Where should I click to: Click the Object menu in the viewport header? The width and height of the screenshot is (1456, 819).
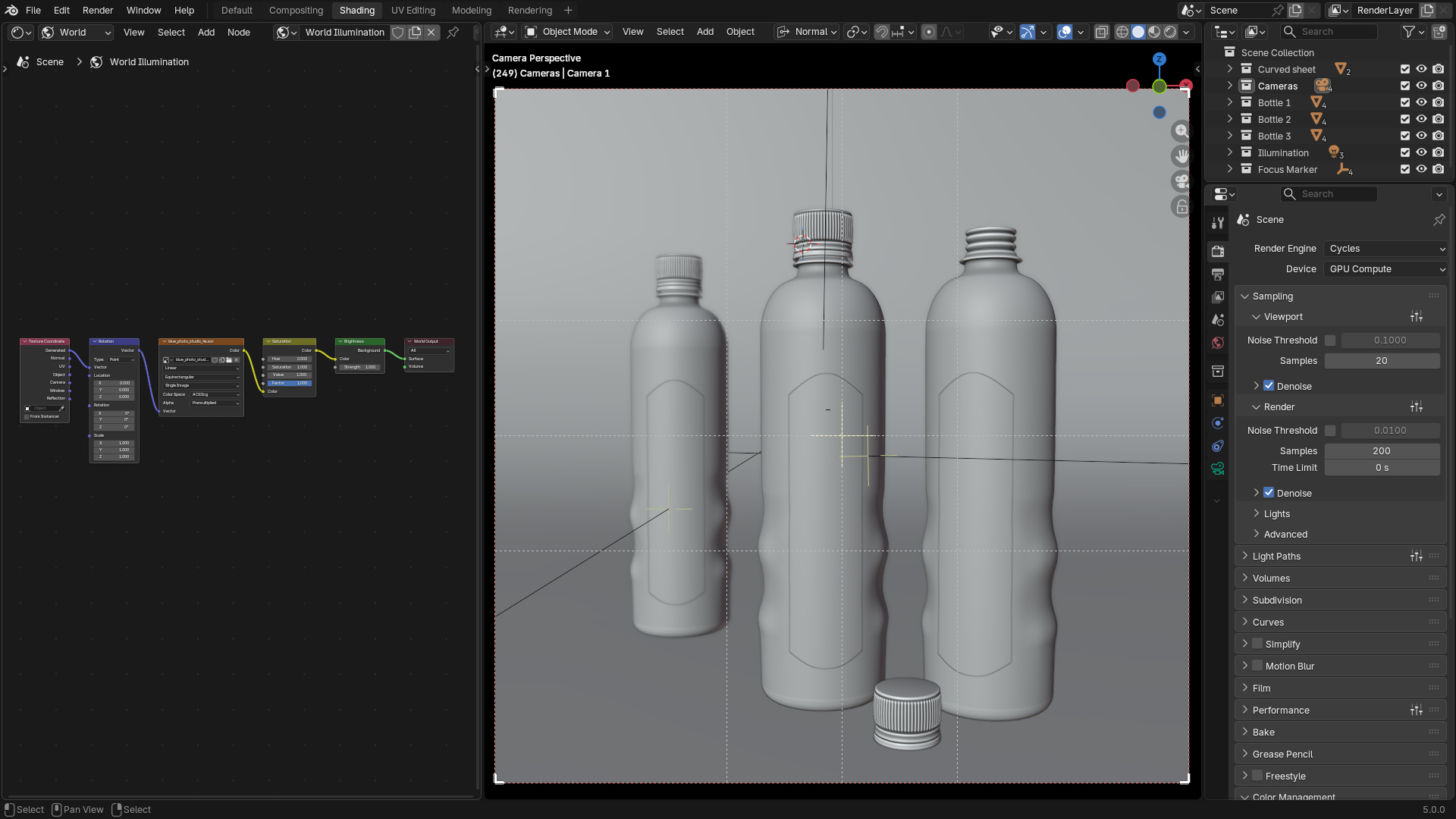tap(740, 32)
